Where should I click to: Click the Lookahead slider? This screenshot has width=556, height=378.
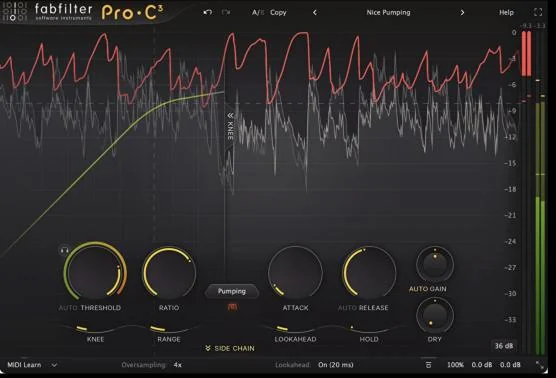[295, 329]
